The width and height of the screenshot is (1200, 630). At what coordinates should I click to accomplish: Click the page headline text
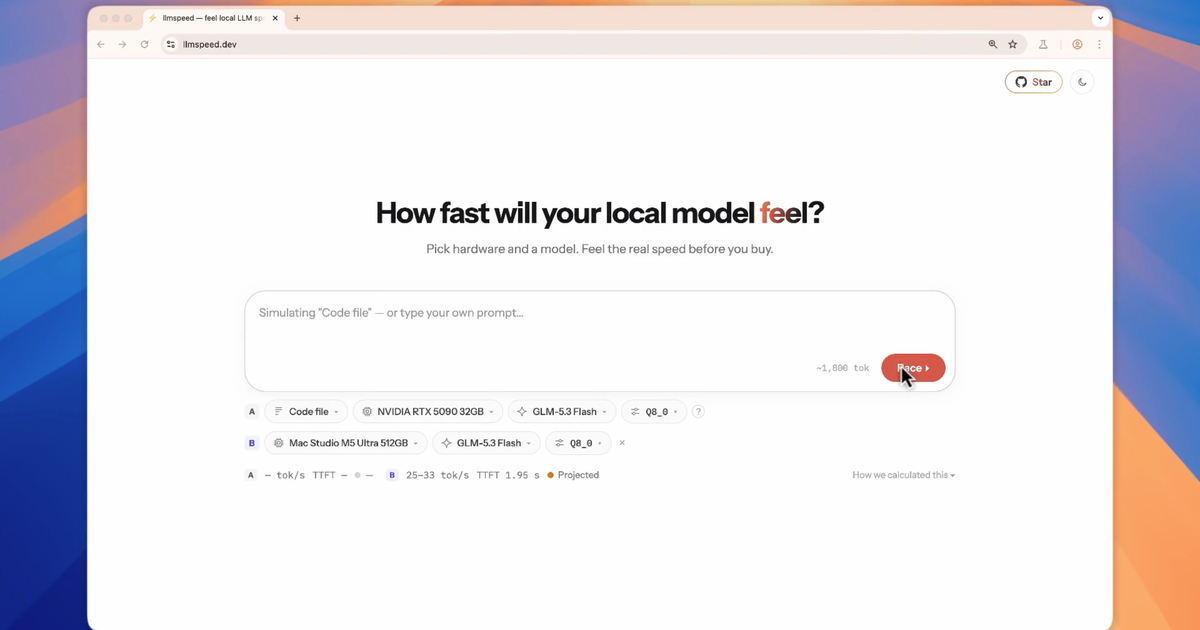pos(600,213)
